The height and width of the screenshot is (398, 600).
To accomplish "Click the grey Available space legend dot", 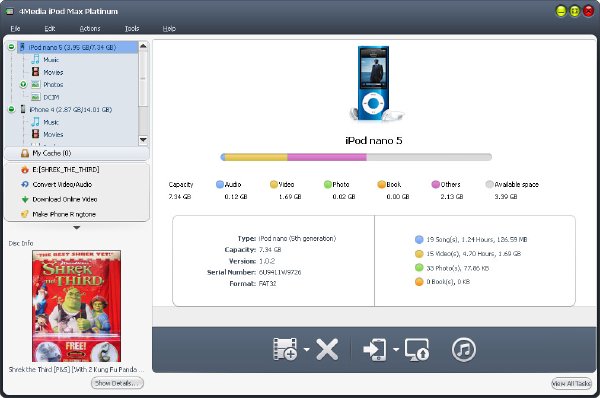I will pos(489,184).
